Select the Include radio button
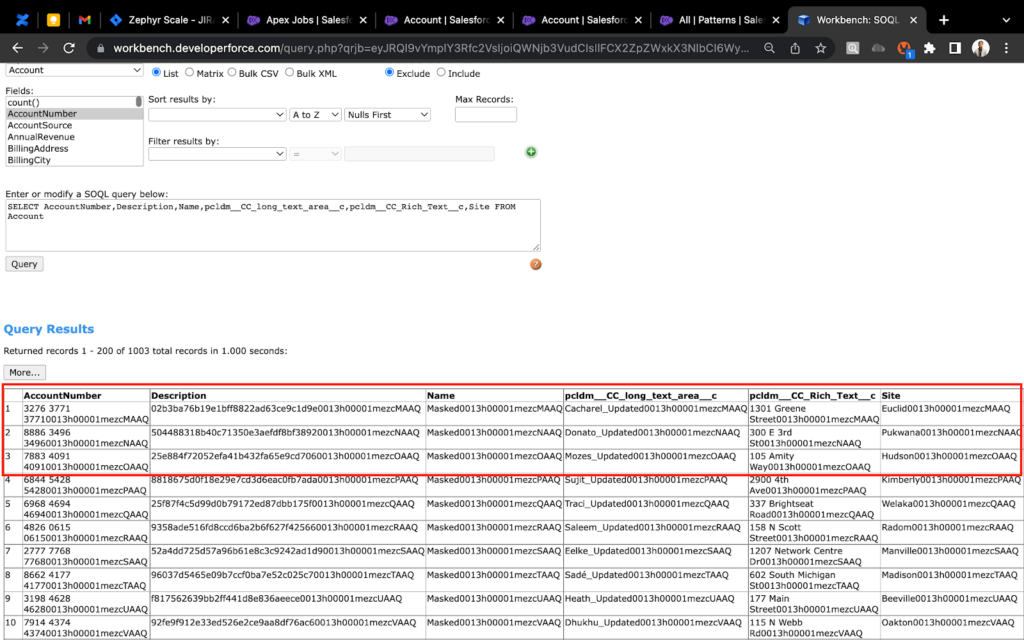 tap(439, 72)
